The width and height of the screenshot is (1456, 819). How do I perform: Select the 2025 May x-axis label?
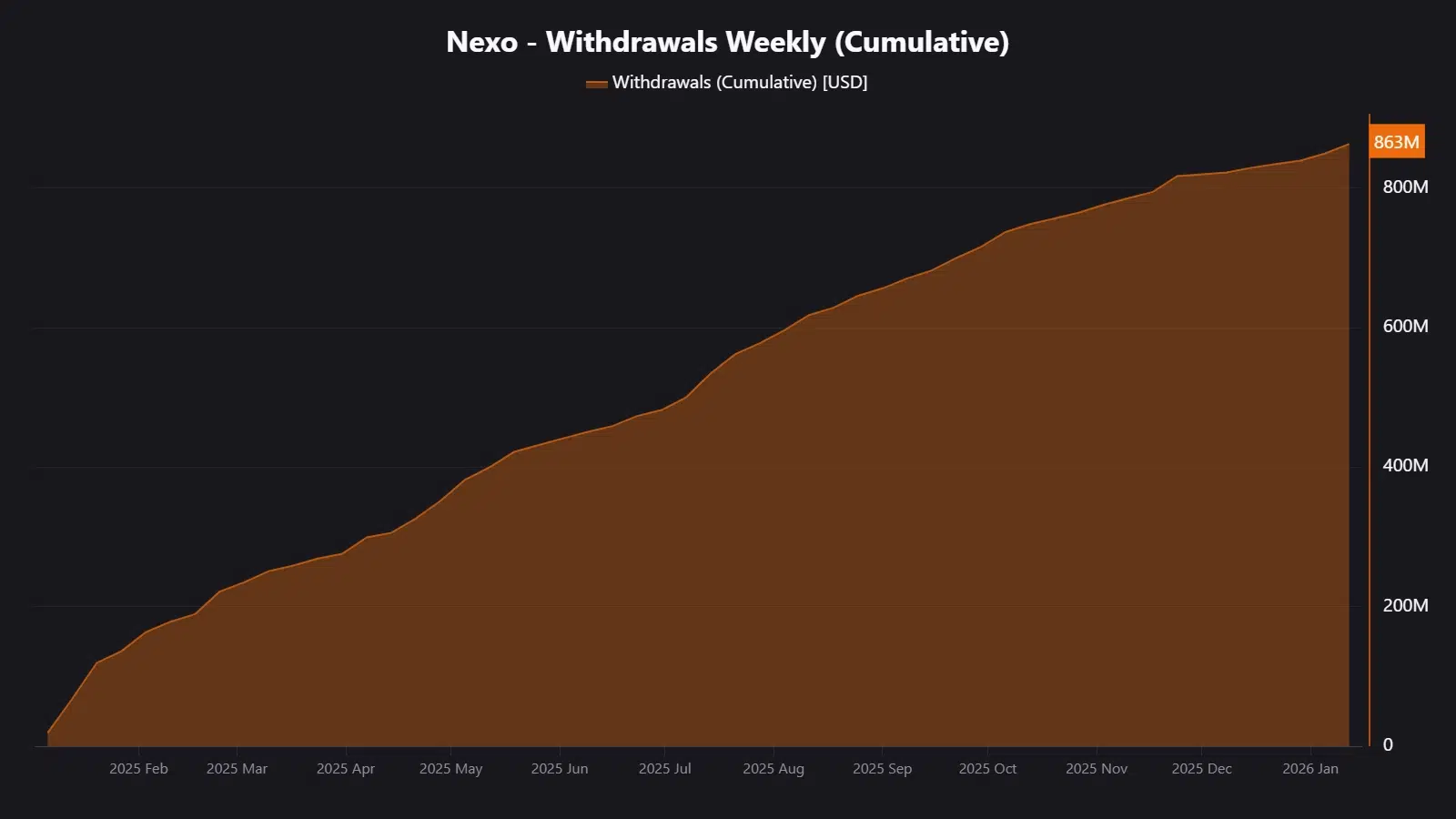point(450,769)
